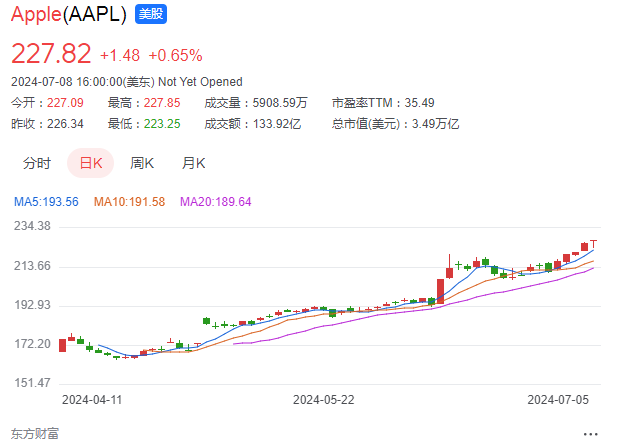
Task: Click the y-axis label 172.20
Action: click(32, 344)
